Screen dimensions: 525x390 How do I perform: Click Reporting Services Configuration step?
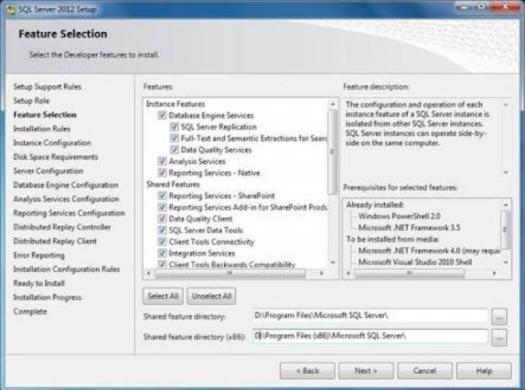(69, 213)
